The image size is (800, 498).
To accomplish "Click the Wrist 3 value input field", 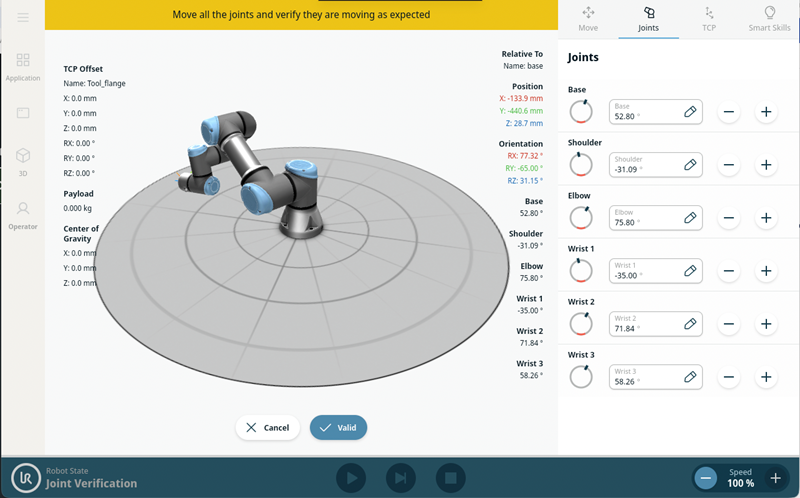I will [645, 377].
